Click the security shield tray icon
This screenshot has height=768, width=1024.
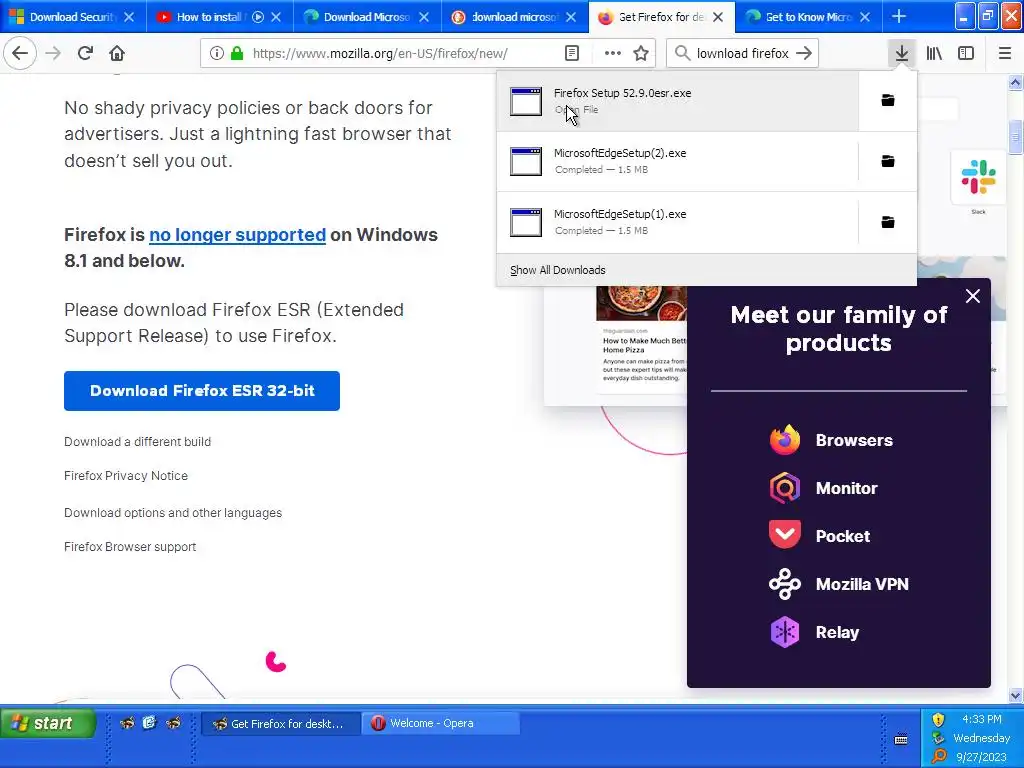938,720
